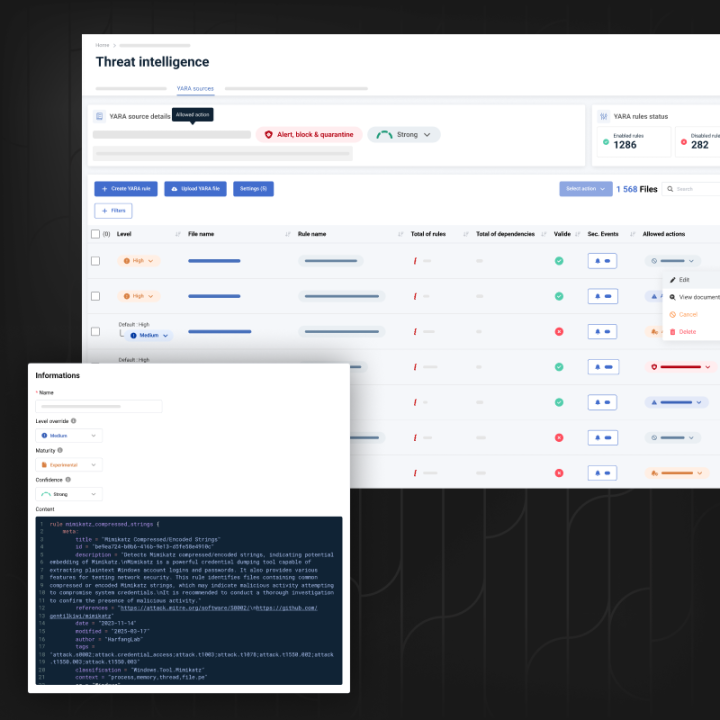Open Confidence dropdown in Informations panel
The width and height of the screenshot is (720, 720).
69,494
